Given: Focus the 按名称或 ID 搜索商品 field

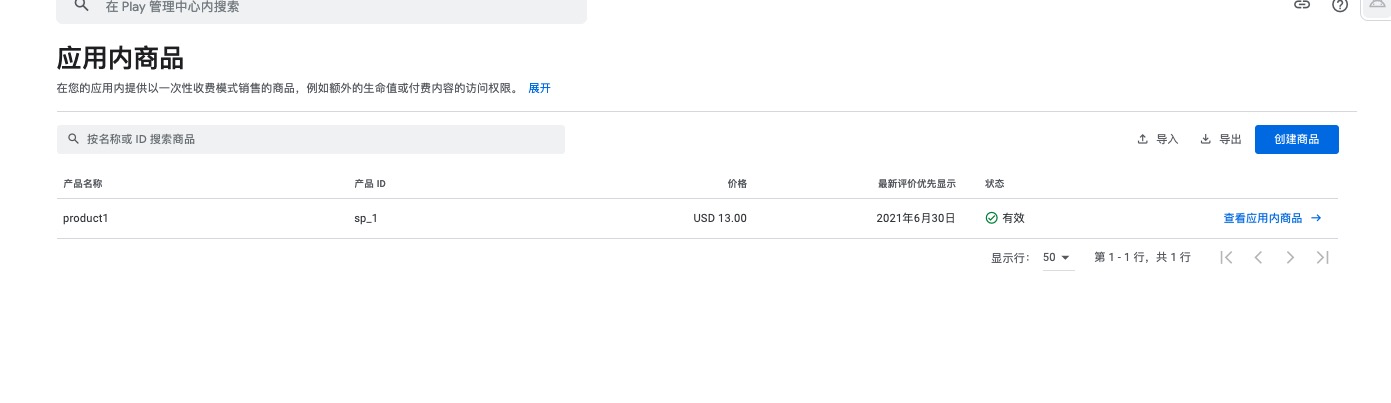Looking at the screenshot, I should (x=311, y=139).
